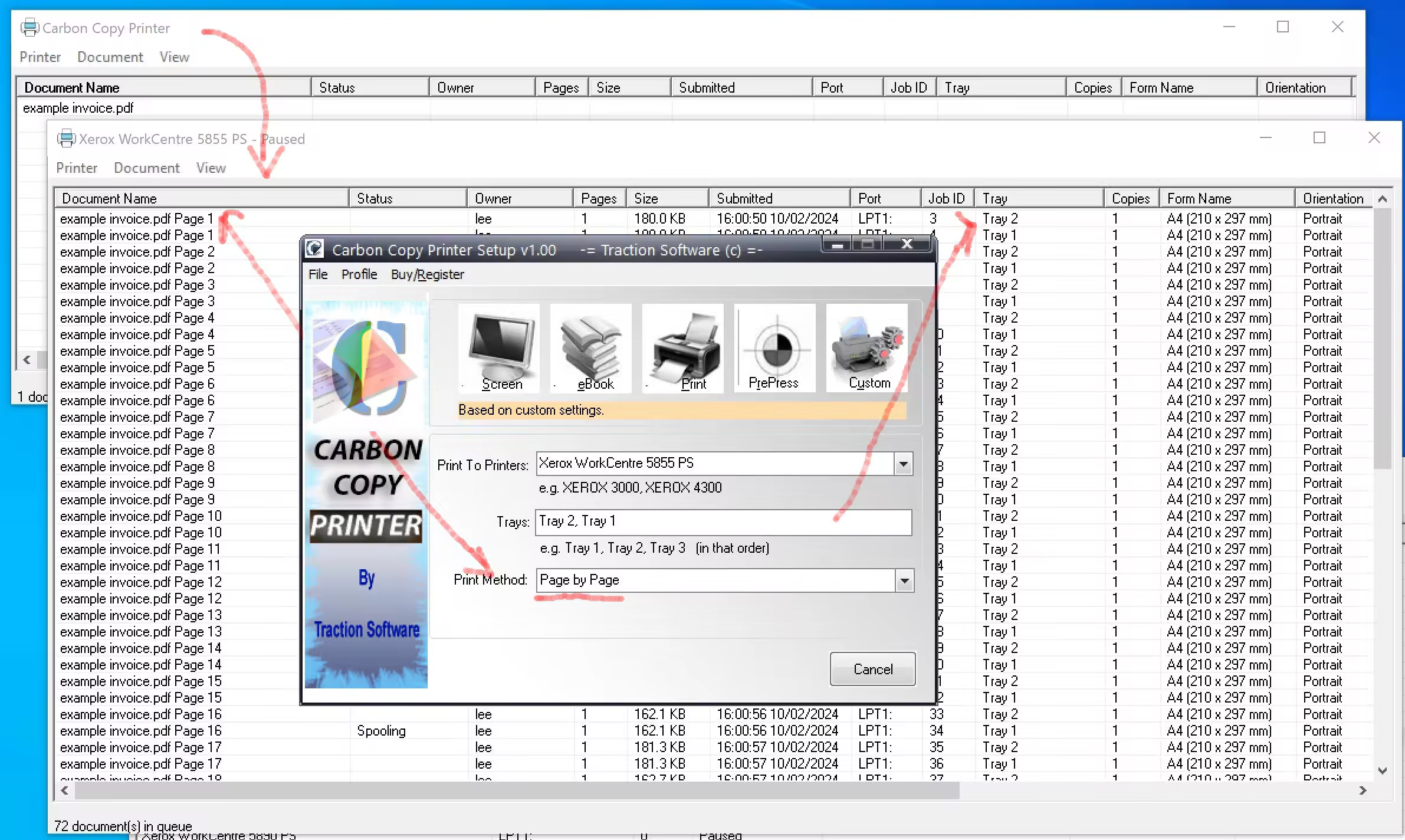Open the Buy/Register menu in setup dialog
Viewport: 1405px width, 840px height.
tap(427, 274)
